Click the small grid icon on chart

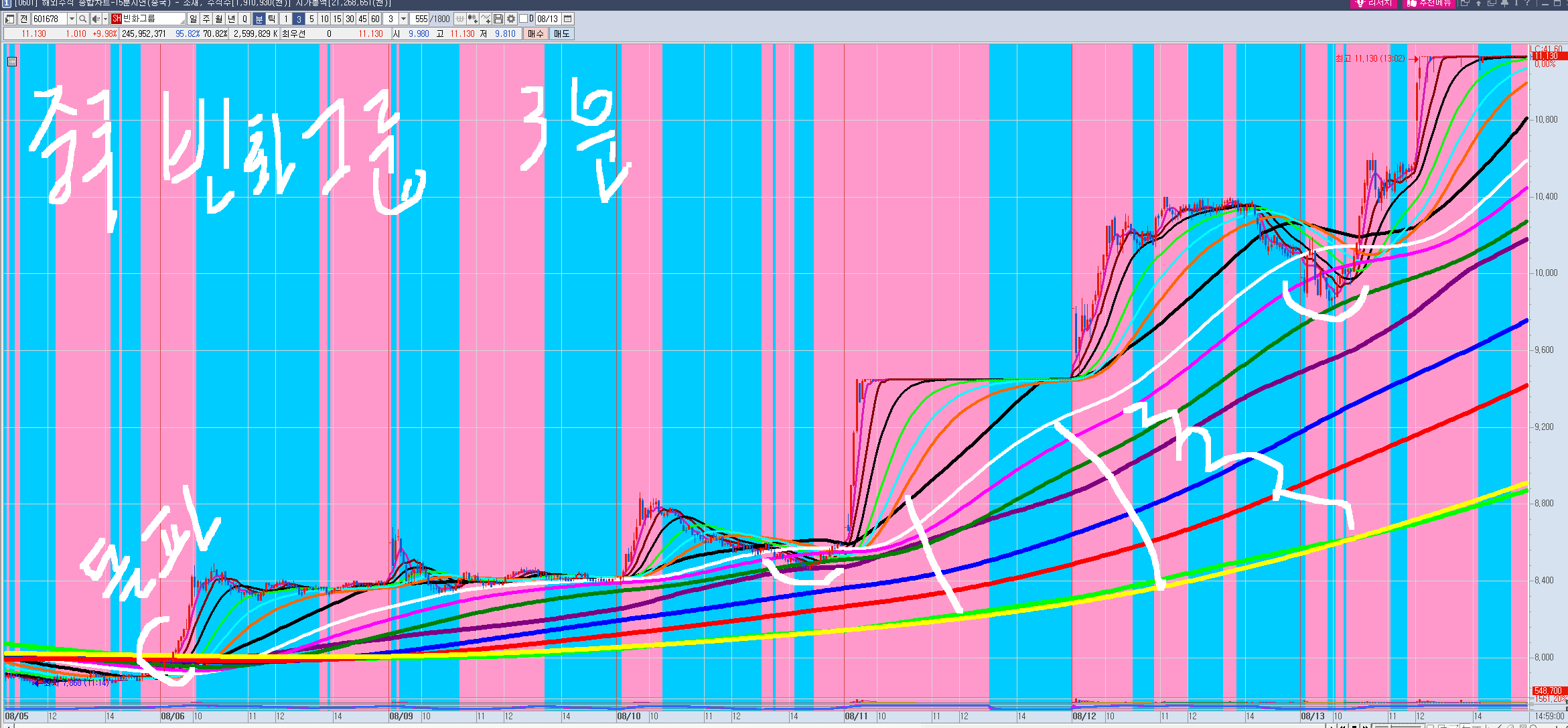(11, 62)
